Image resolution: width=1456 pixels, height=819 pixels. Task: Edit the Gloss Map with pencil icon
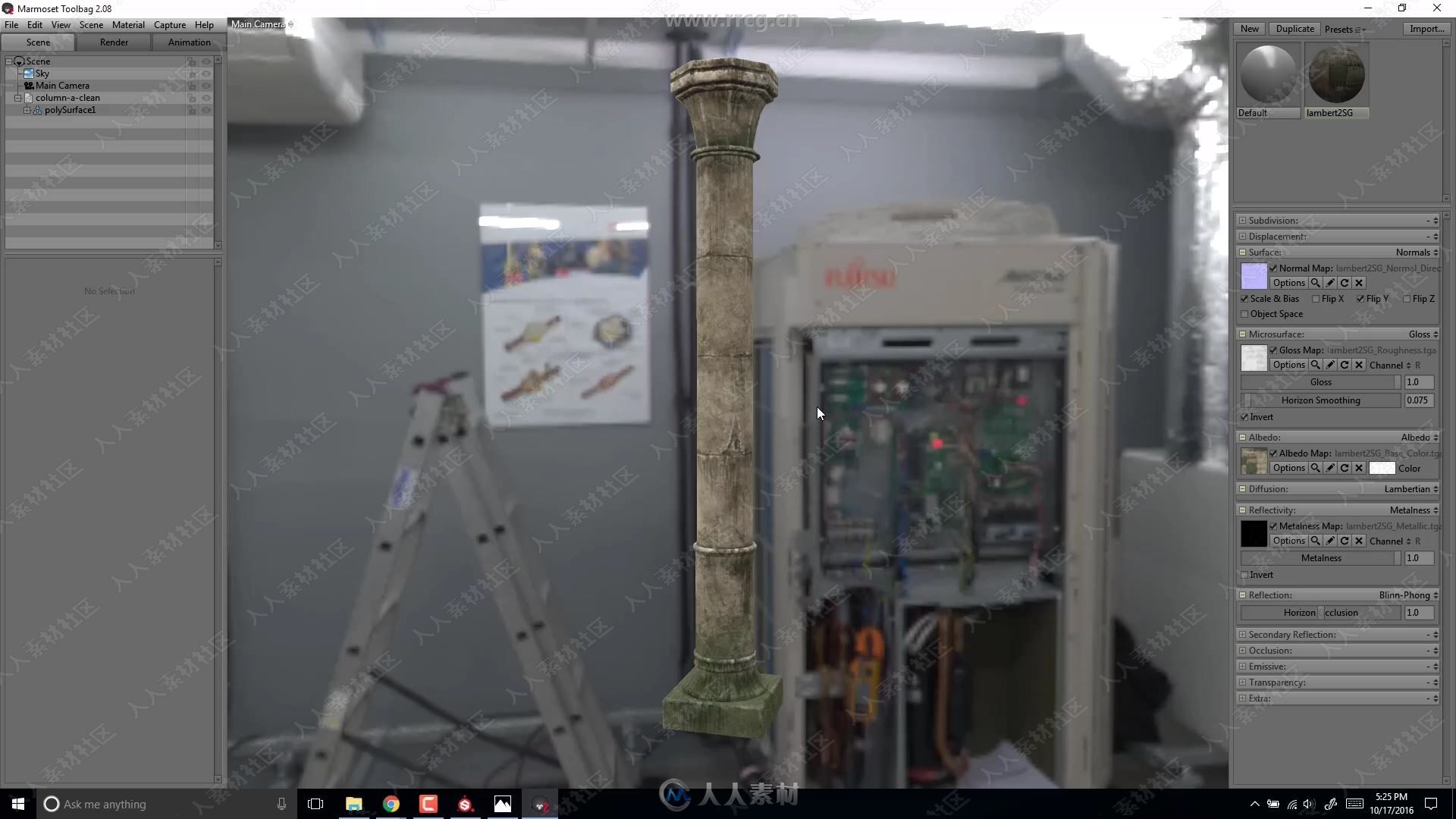point(1330,365)
